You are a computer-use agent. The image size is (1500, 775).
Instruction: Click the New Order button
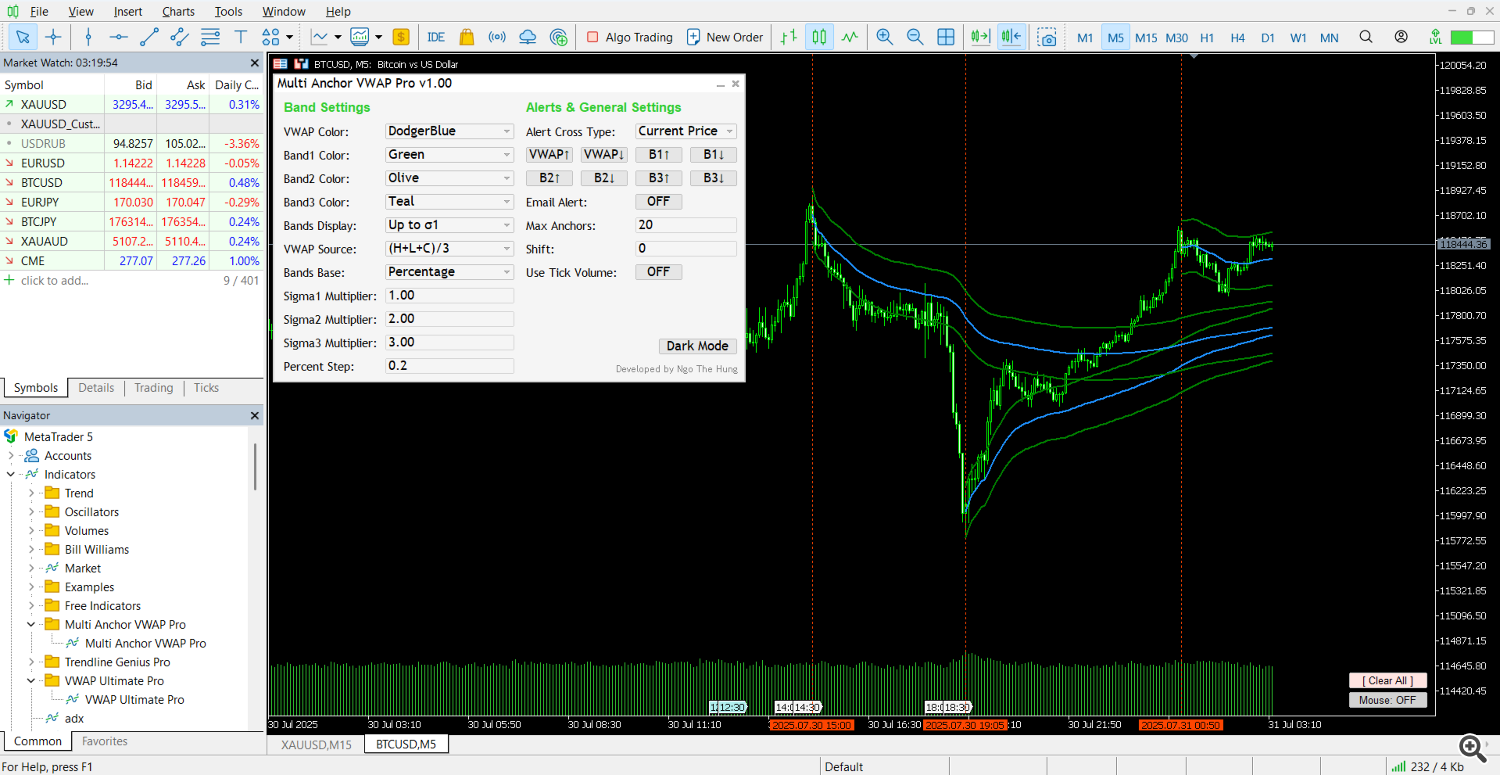tap(725, 37)
